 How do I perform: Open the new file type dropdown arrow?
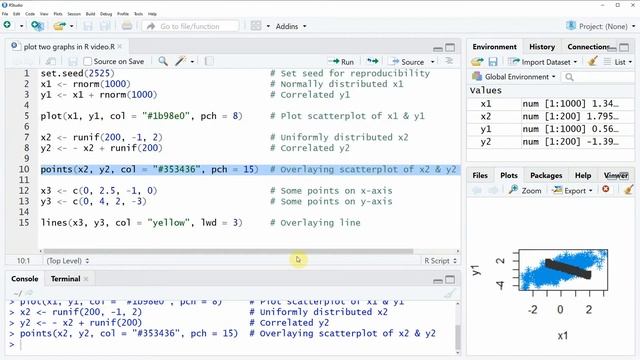point(21,26)
